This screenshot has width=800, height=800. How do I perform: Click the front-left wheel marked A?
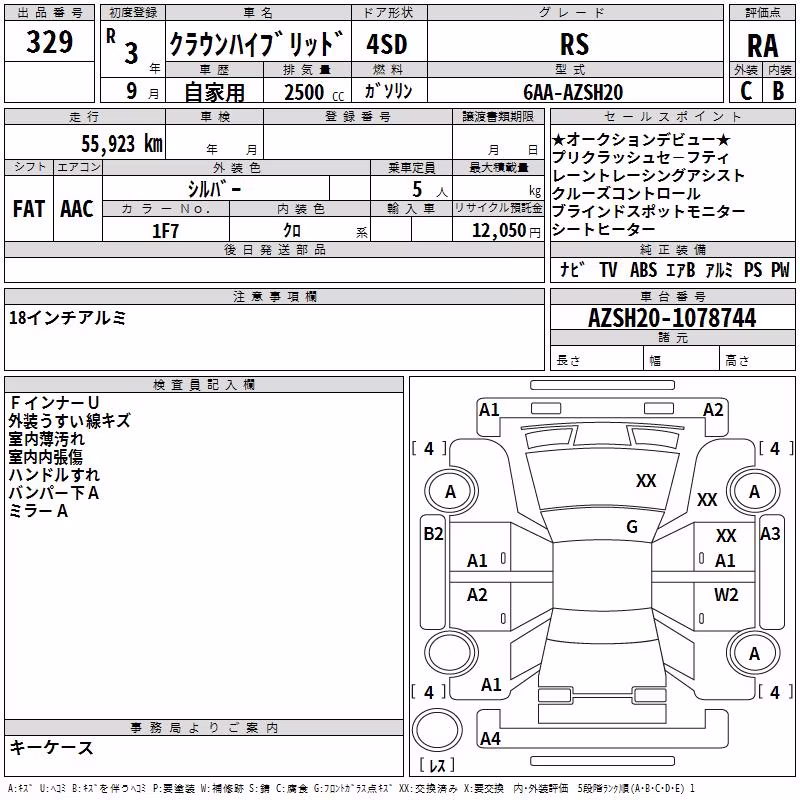451,492
